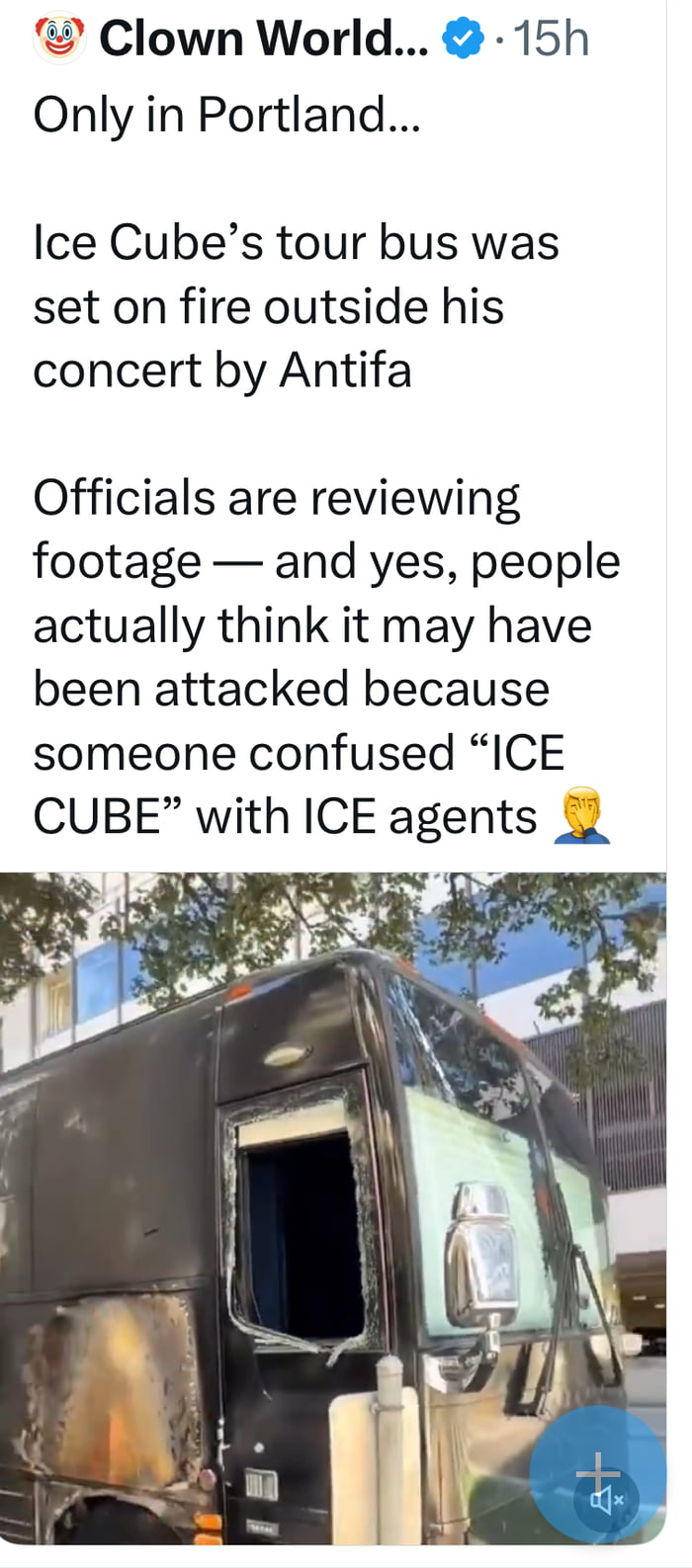Open the clown face profile avatar
Image resolution: width=692 pixels, height=1568 pixels.
pyautogui.click(x=60, y=38)
